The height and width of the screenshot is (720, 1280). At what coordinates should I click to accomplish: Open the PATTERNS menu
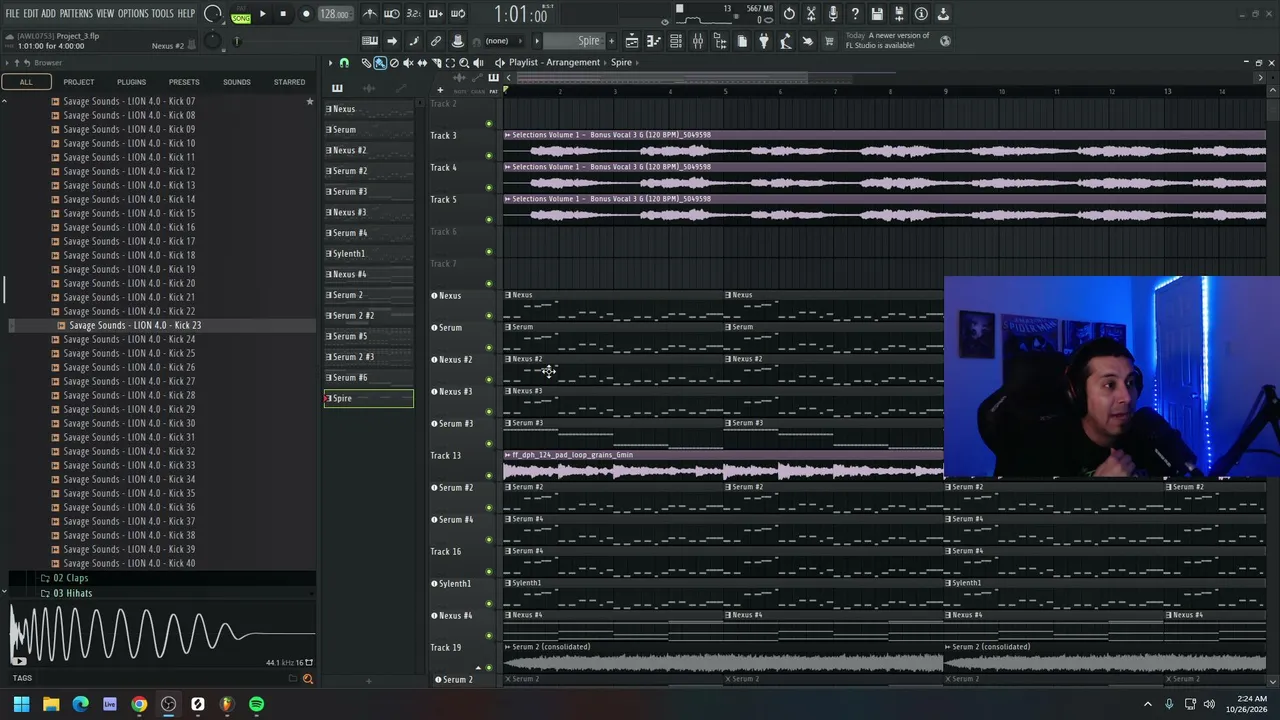tap(76, 14)
